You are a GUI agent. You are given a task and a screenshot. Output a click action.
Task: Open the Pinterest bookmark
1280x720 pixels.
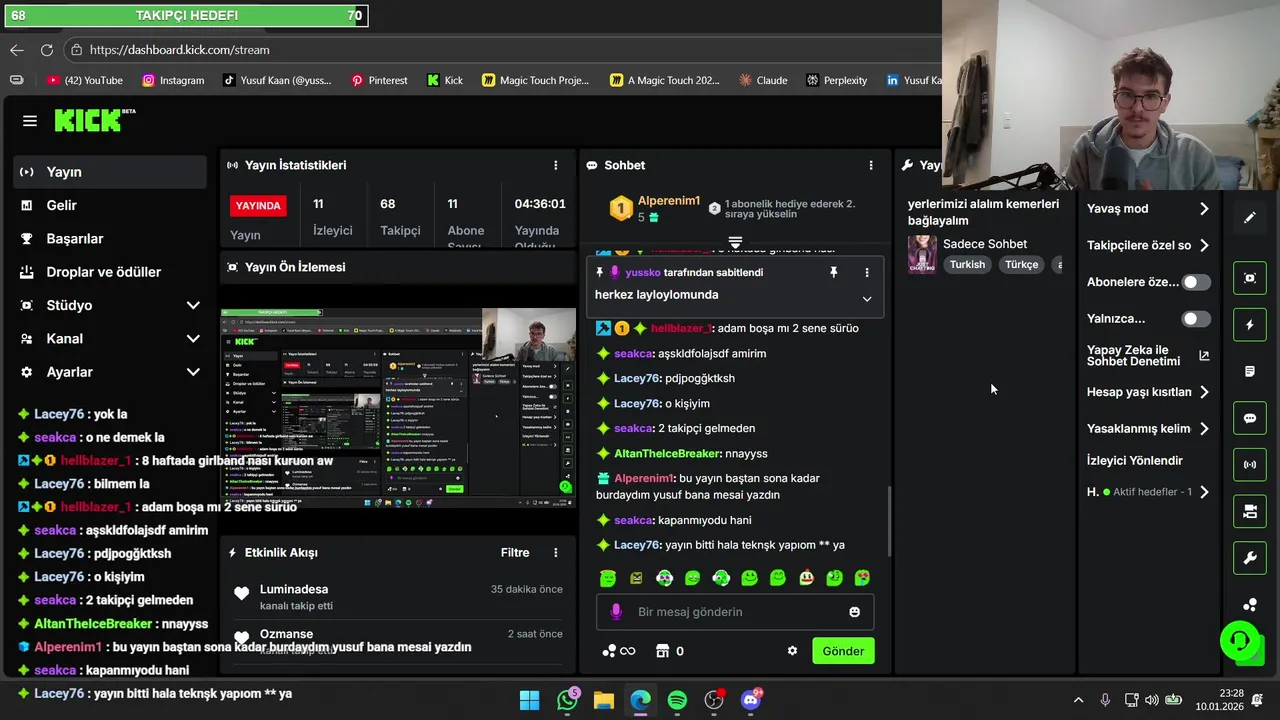pos(379,80)
